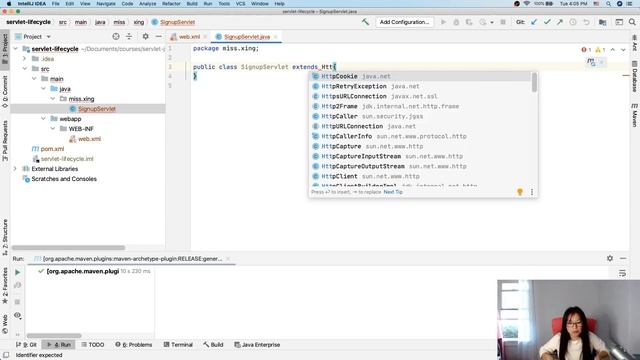Click the collapse all icon in Project panel

(129, 36)
